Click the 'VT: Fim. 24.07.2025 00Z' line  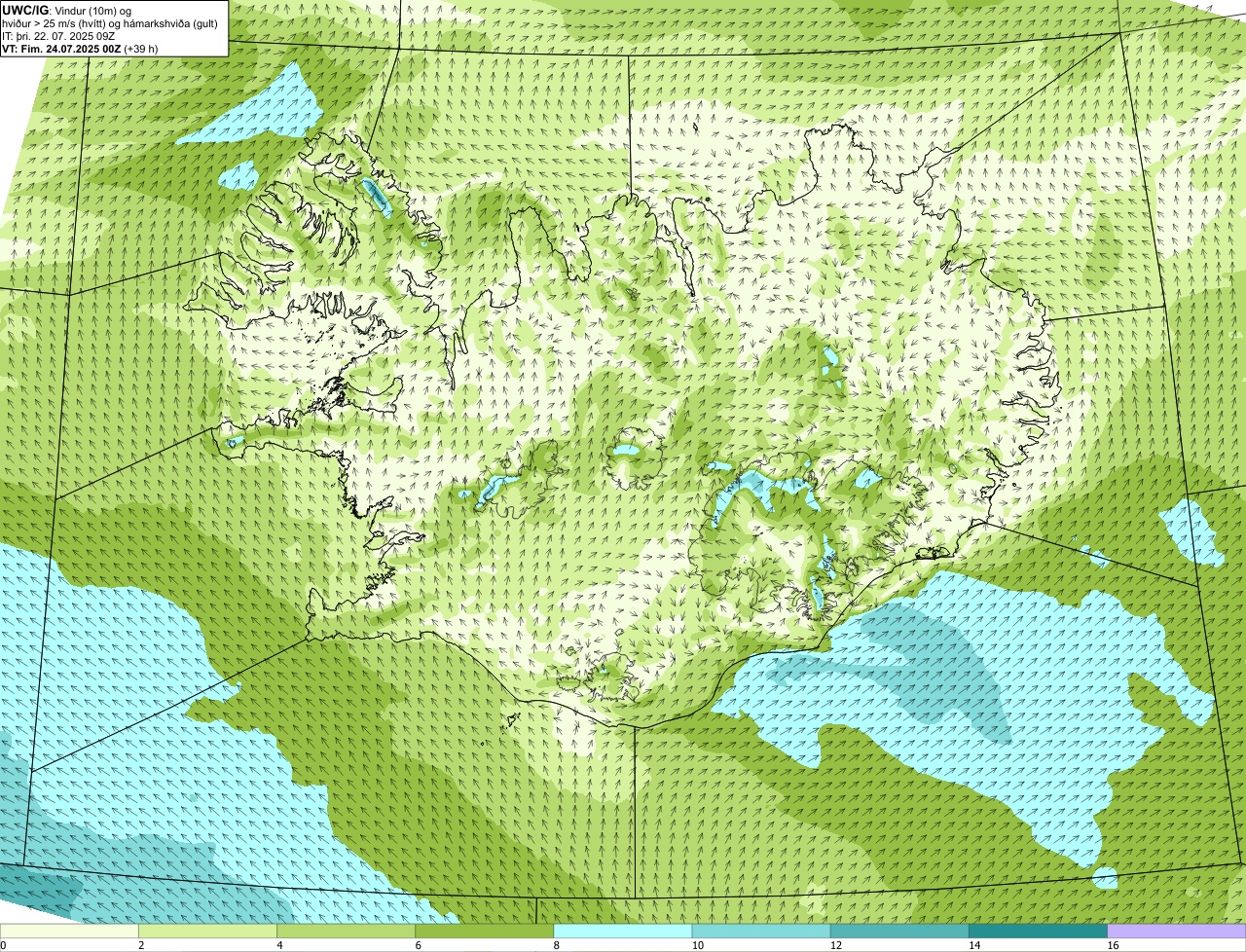click(x=61, y=49)
